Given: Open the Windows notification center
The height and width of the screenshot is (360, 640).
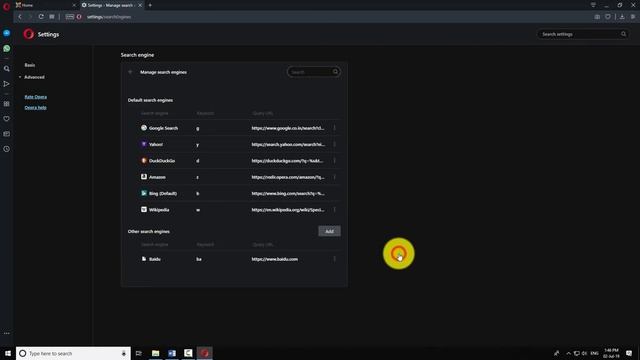Looking at the screenshot, I should coord(629,353).
